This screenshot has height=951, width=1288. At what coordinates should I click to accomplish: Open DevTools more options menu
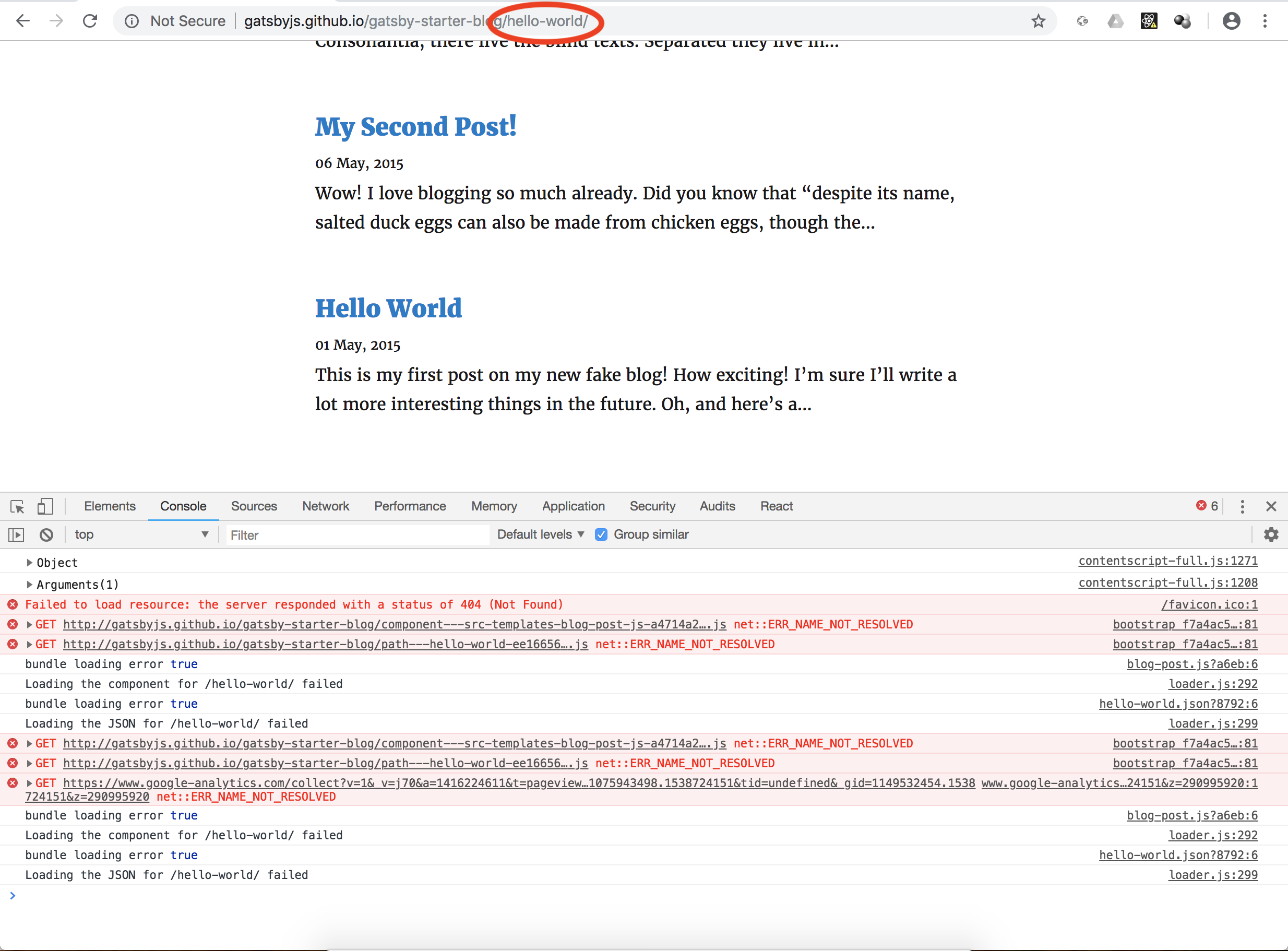[x=1243, y=507]
